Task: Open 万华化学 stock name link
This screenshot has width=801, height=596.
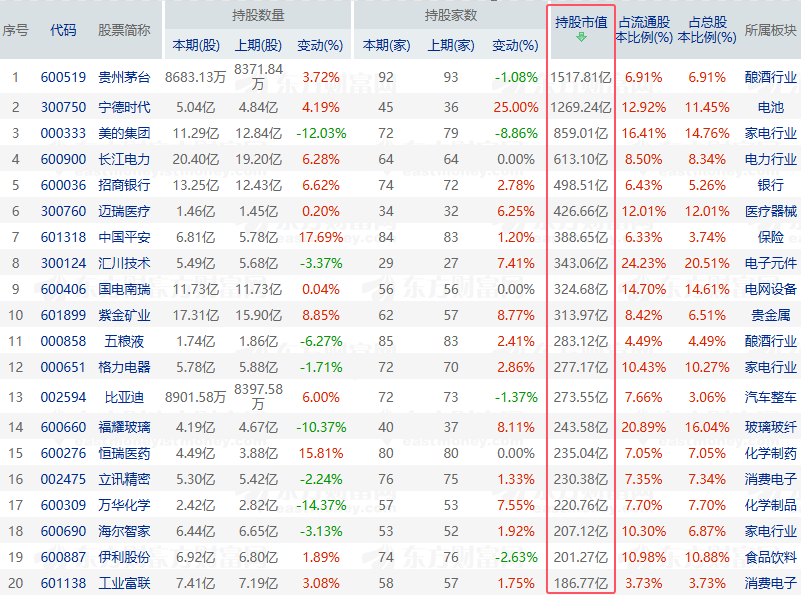Action: coord(124,506)
